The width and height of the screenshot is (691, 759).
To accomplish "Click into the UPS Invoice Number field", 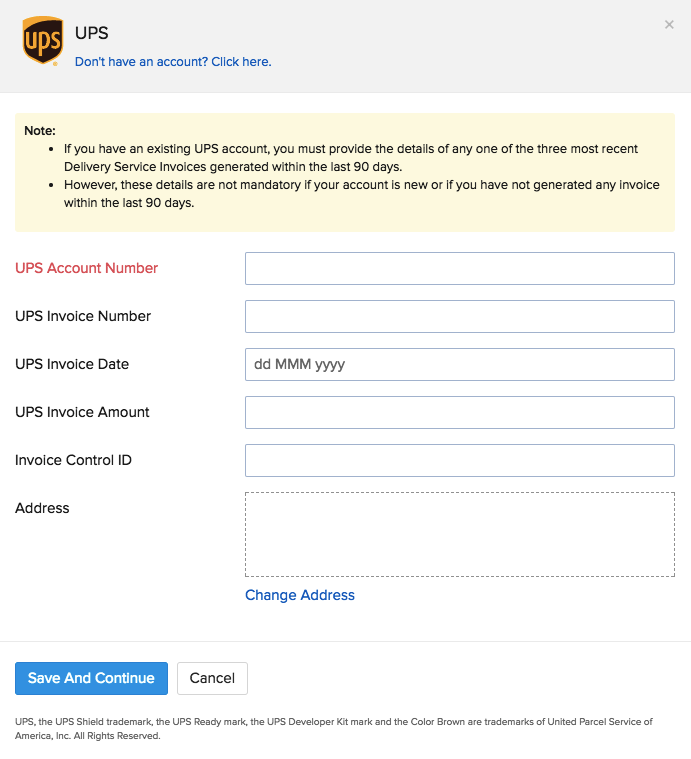I will (x=459, y=316).
